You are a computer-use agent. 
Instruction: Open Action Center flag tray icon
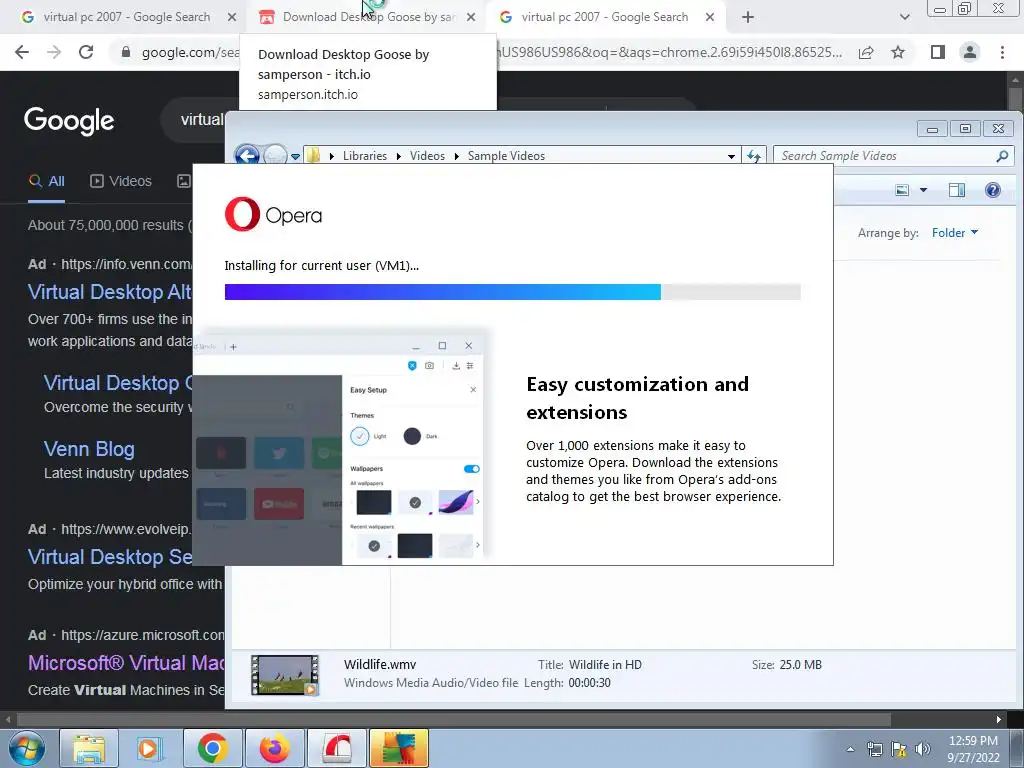(x=899, y=749)
